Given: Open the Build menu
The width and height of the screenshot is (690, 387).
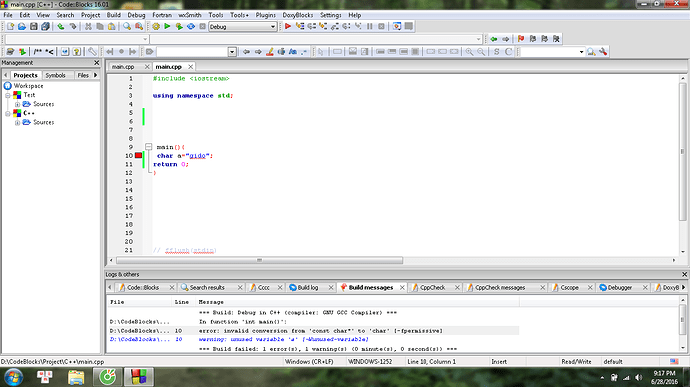Looking at the screenshot, I should tap(114, 15).
